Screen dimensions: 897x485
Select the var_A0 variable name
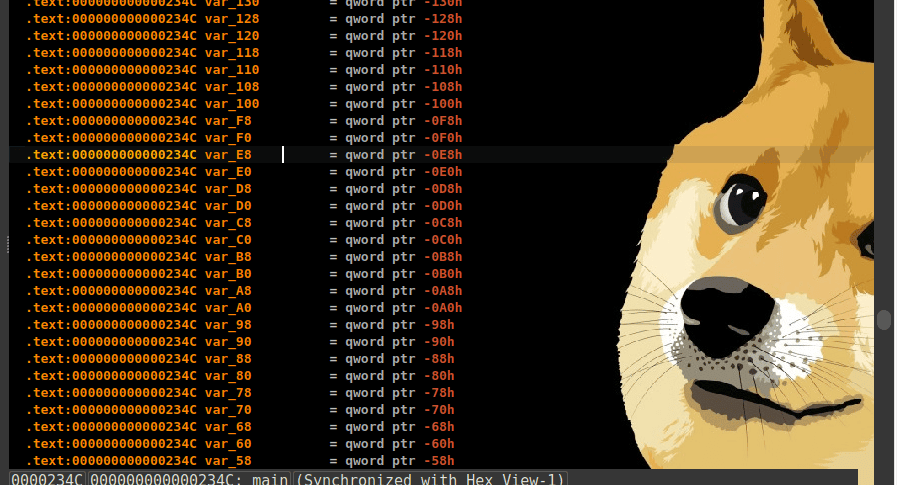pyautogui.click(x=228, y=308)
